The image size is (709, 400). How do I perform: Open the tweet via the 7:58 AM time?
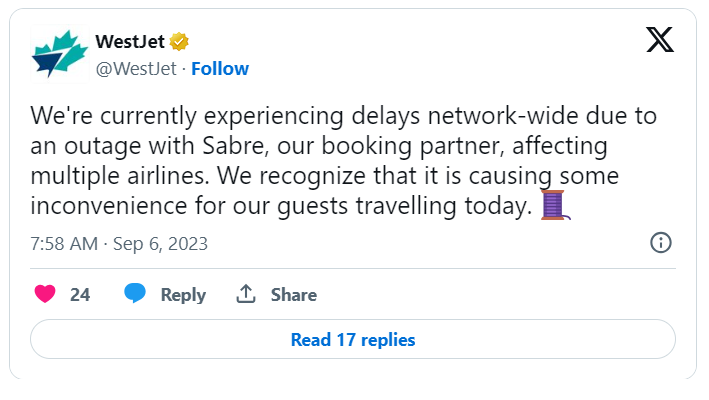[64, 244]
